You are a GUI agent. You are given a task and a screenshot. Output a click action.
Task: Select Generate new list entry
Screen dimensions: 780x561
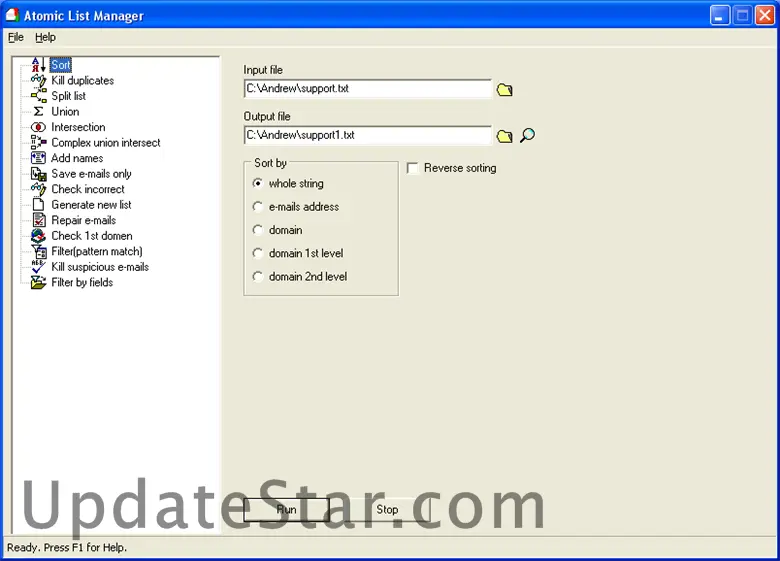pyautogui.click(x=92, y=205)
